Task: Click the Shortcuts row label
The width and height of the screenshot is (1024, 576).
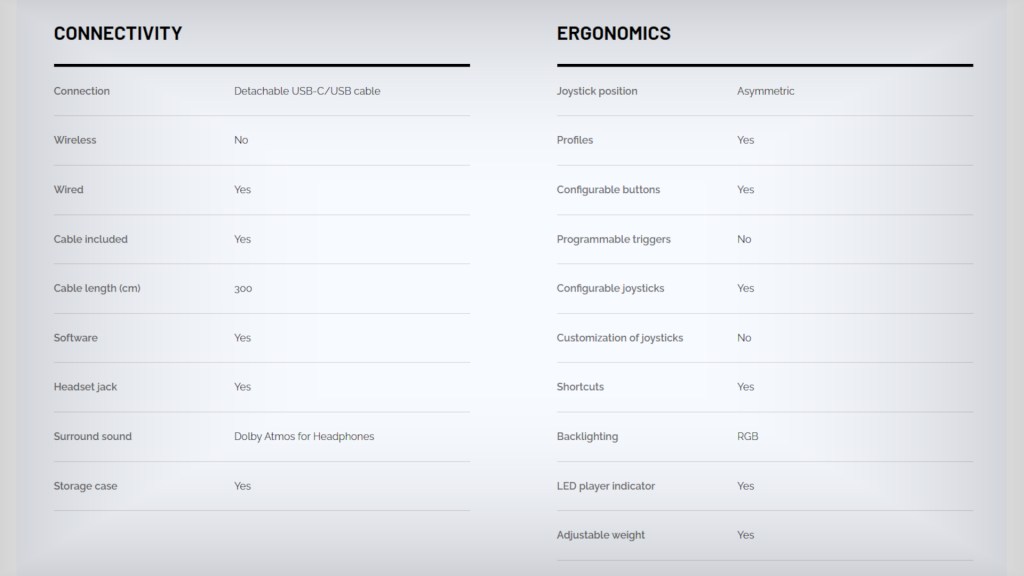Action: tap(580, 387)
